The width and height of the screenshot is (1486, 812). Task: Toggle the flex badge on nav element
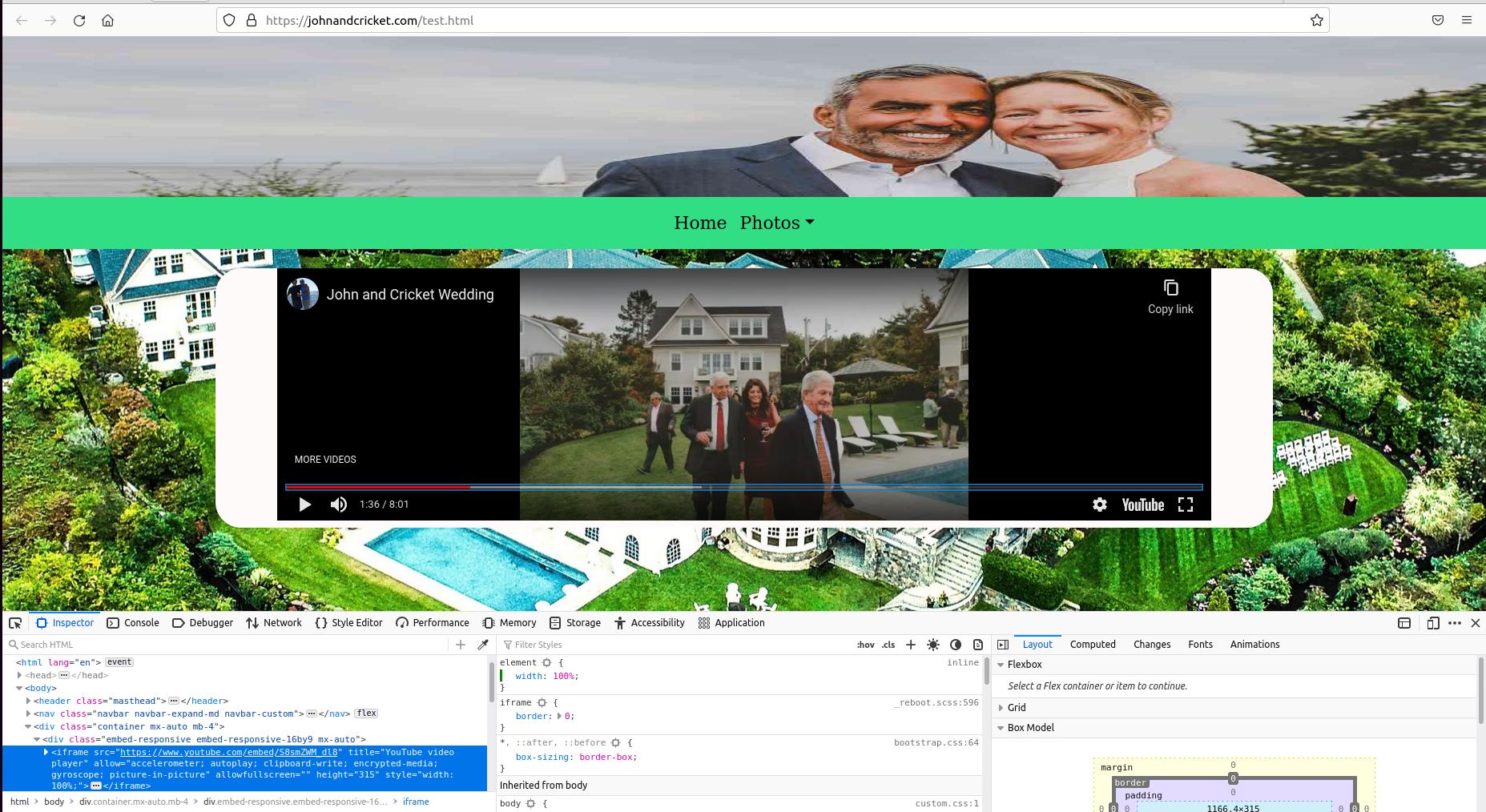coord(366,714)
